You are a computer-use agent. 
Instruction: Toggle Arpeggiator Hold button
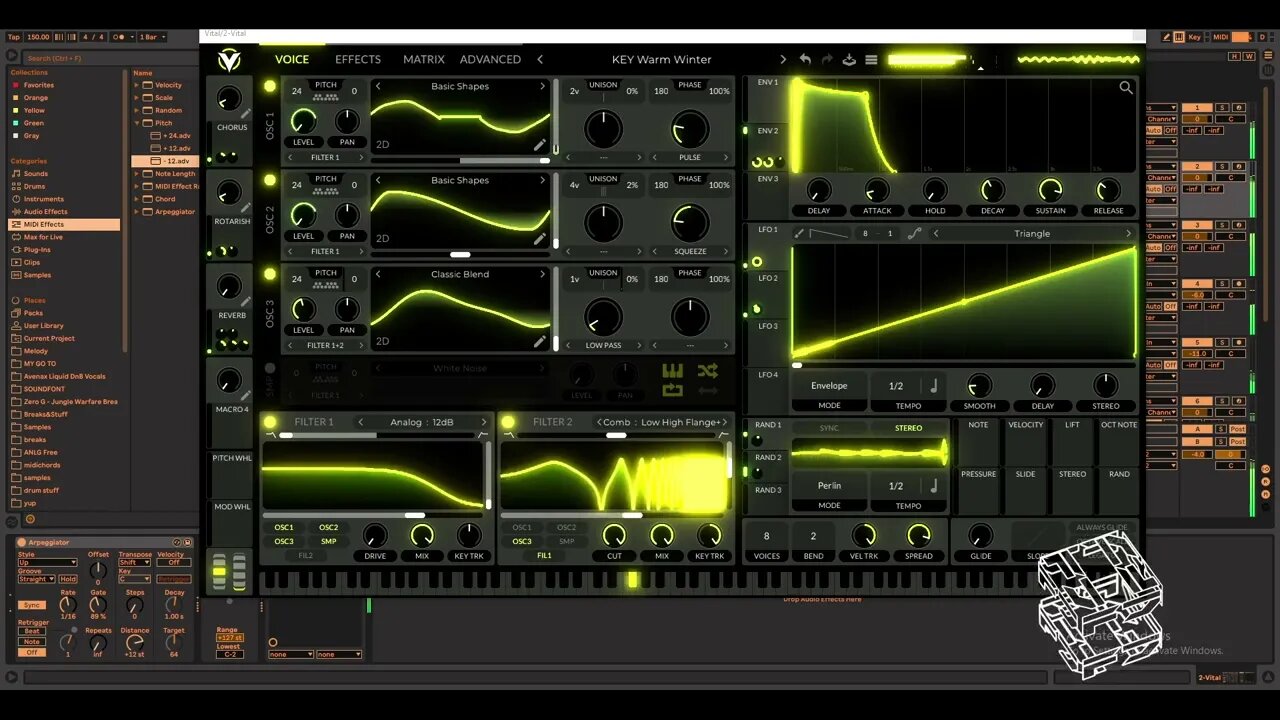[67, 579]
